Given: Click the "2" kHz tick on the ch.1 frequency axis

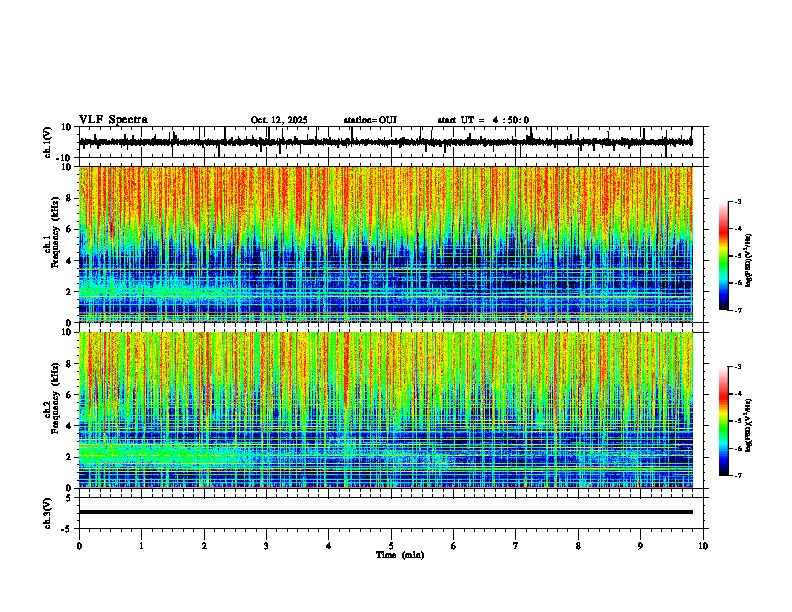Looking at the screenshot, I should pos(69,292).
